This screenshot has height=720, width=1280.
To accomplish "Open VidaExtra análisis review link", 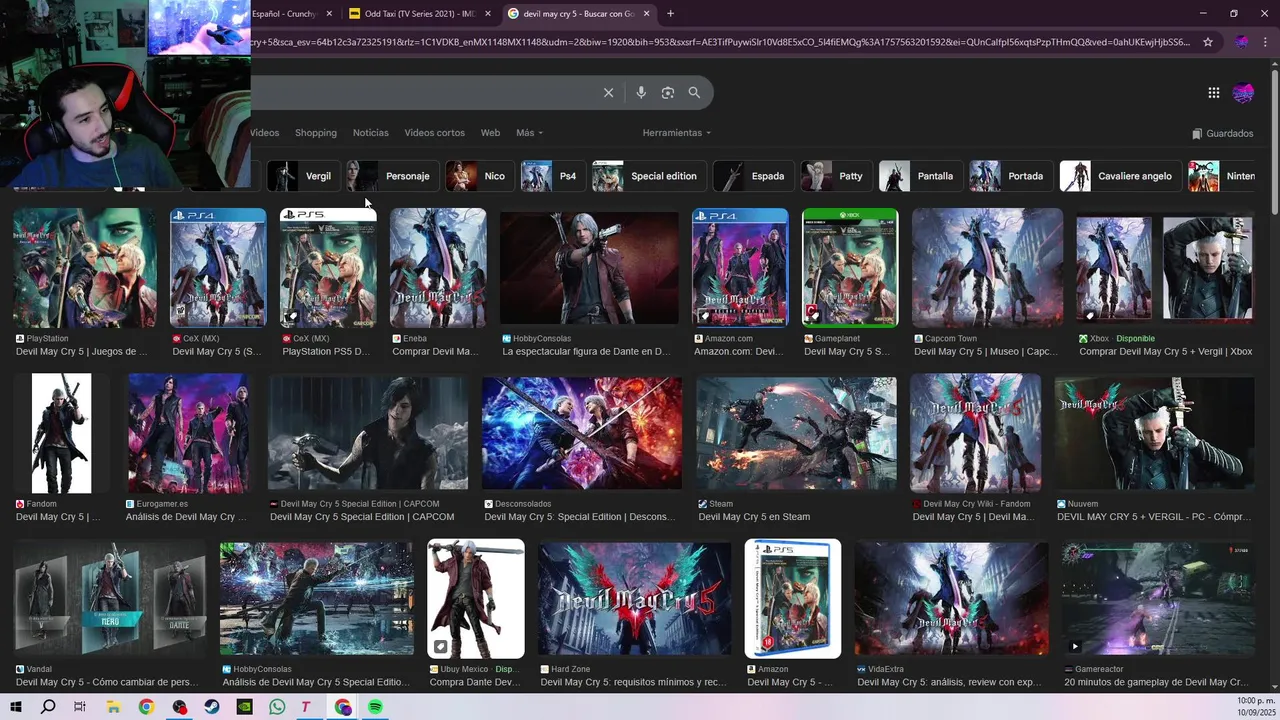I will 950,682.
